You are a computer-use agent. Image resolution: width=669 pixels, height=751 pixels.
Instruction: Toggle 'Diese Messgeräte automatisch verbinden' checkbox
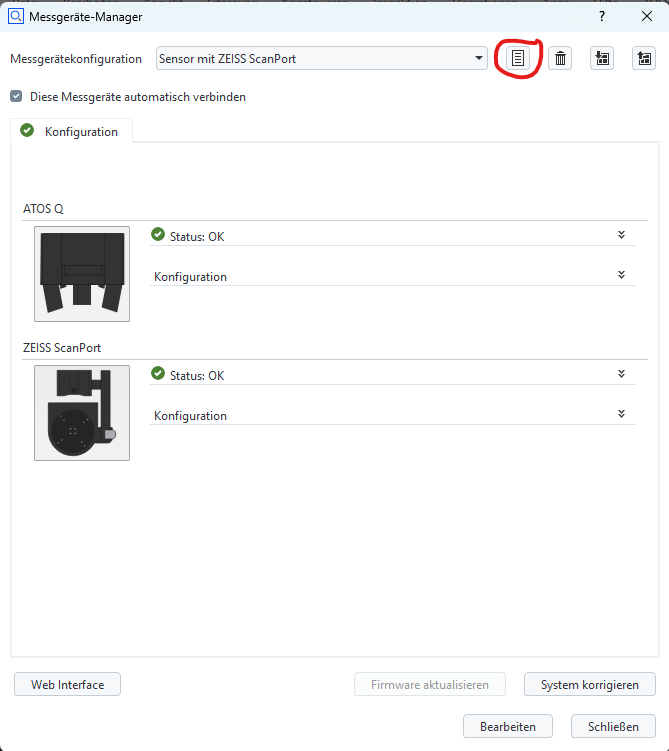[x=16, y=97]
